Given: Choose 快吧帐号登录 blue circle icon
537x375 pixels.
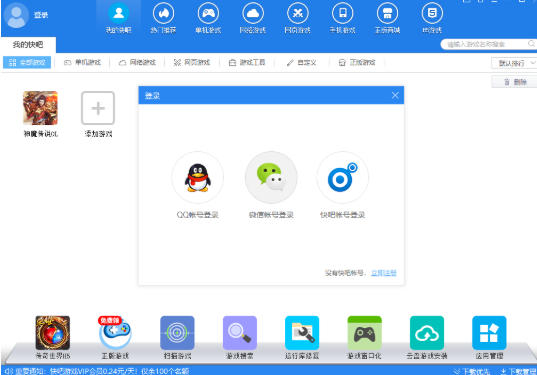Looking at the screenshot, I should coord(342,177).
